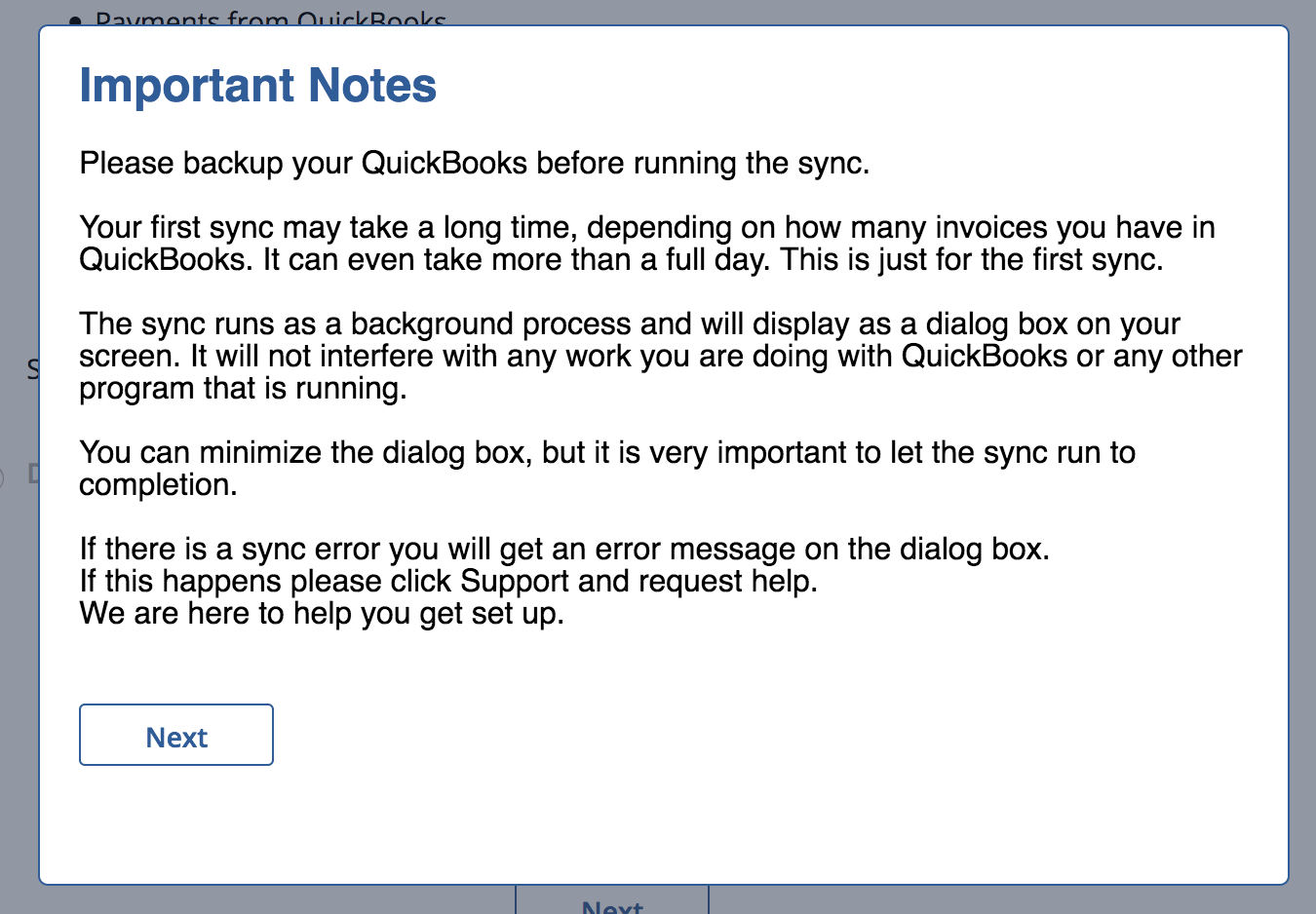Click the word "completion."

pos(158,485)
